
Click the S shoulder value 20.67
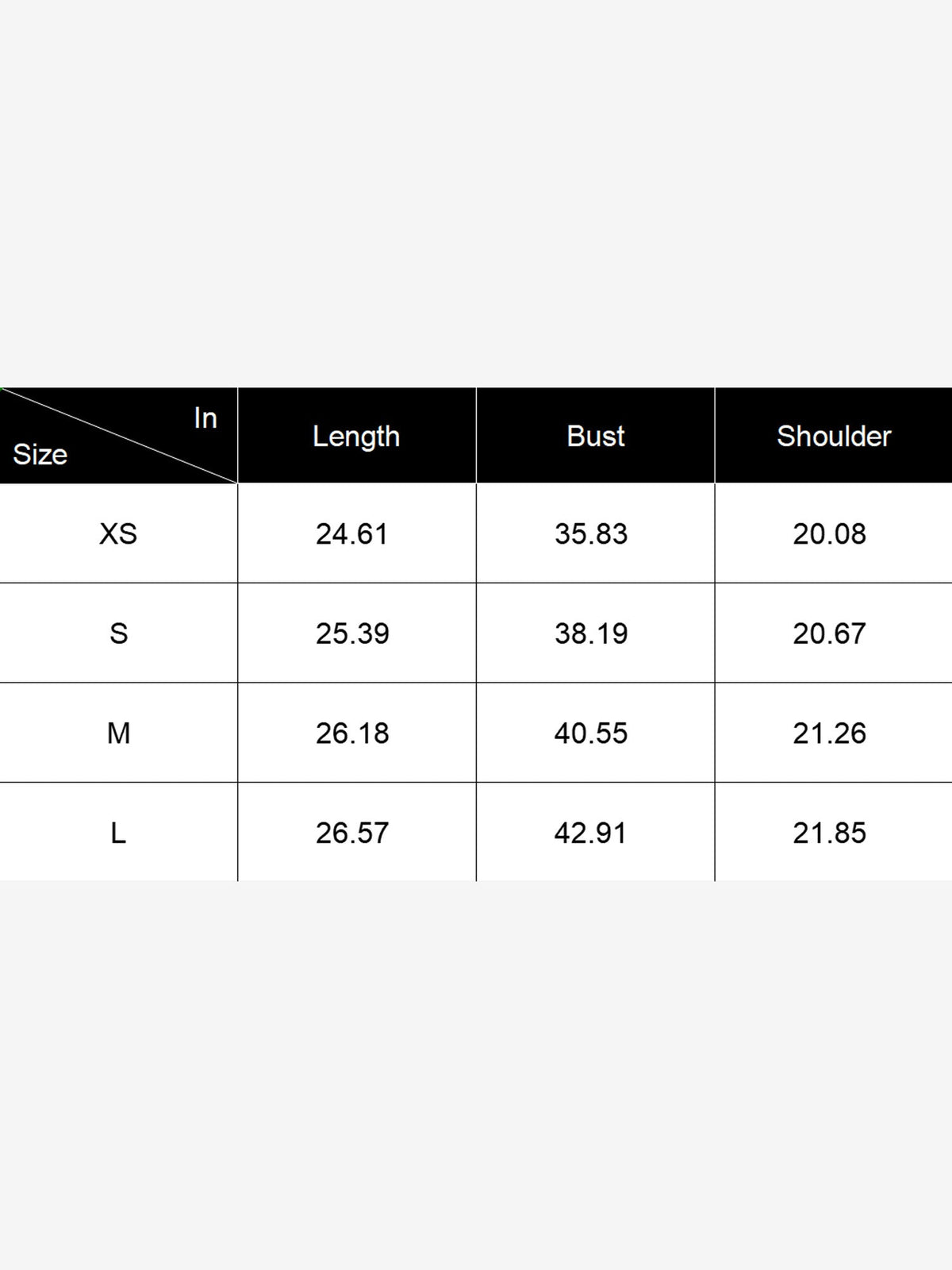click(829, 633)
